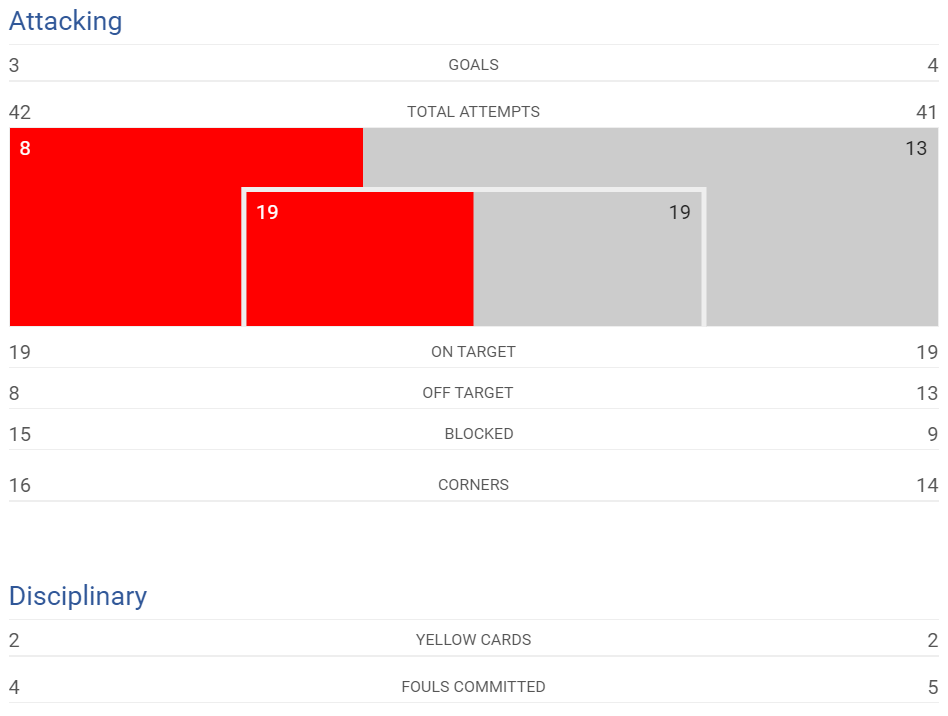Image resolution: width=948 pixels, height=716 pixels.
Task: Select the GOALS stat label
Action: pyautogui.click(x=473, y=65)
